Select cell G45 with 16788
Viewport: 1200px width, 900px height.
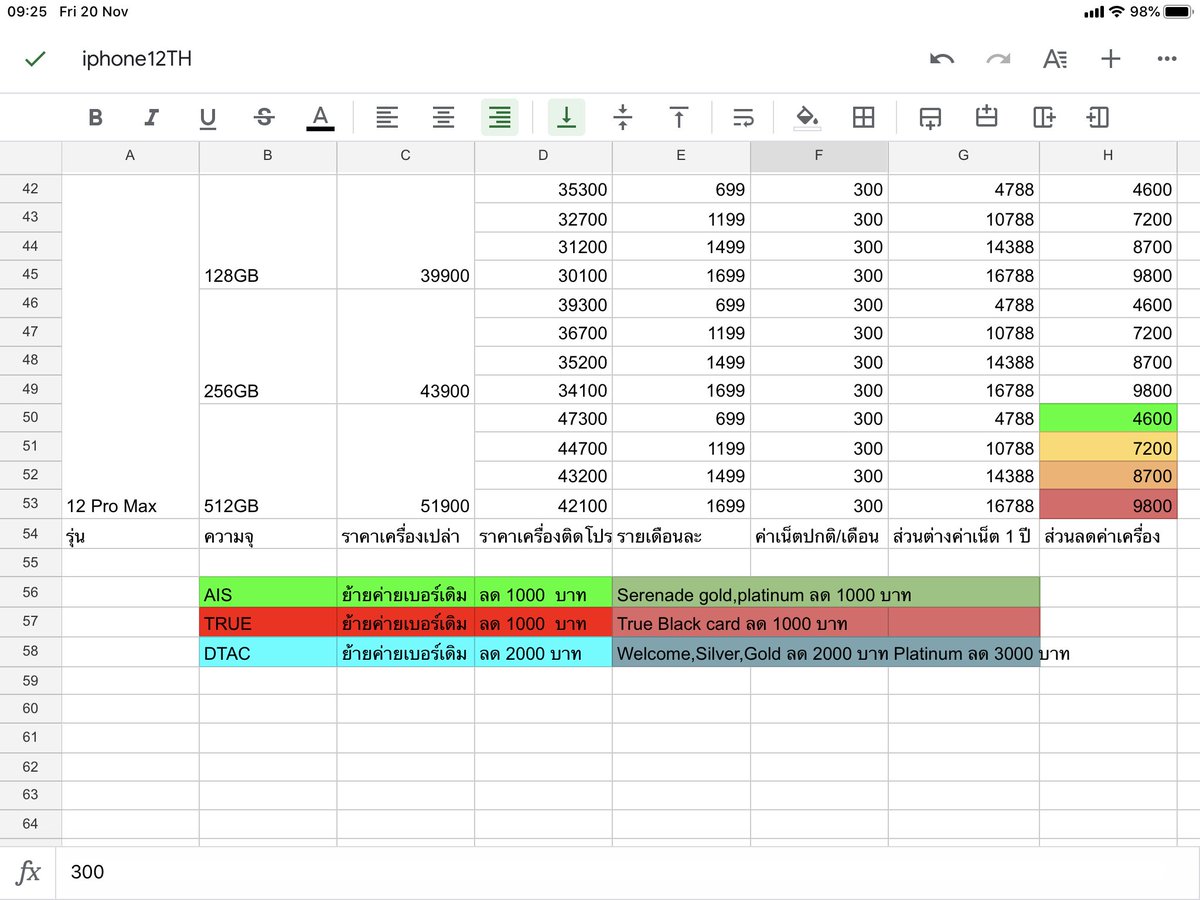(x=964, y=275)
